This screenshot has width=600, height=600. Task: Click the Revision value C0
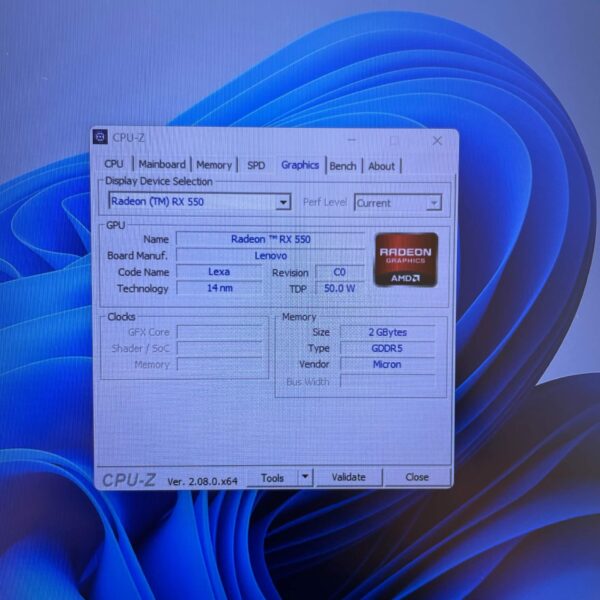pyautogui.click(x=340, y=272)
